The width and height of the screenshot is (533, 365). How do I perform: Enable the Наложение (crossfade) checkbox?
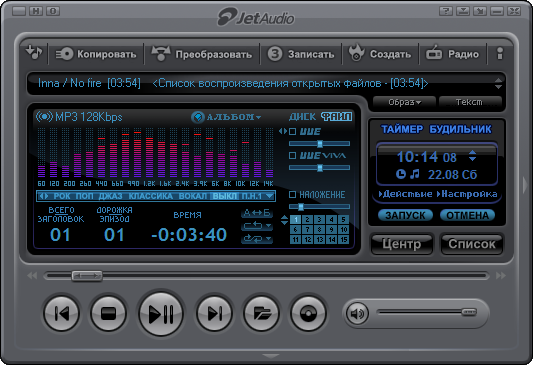(292, 194)
